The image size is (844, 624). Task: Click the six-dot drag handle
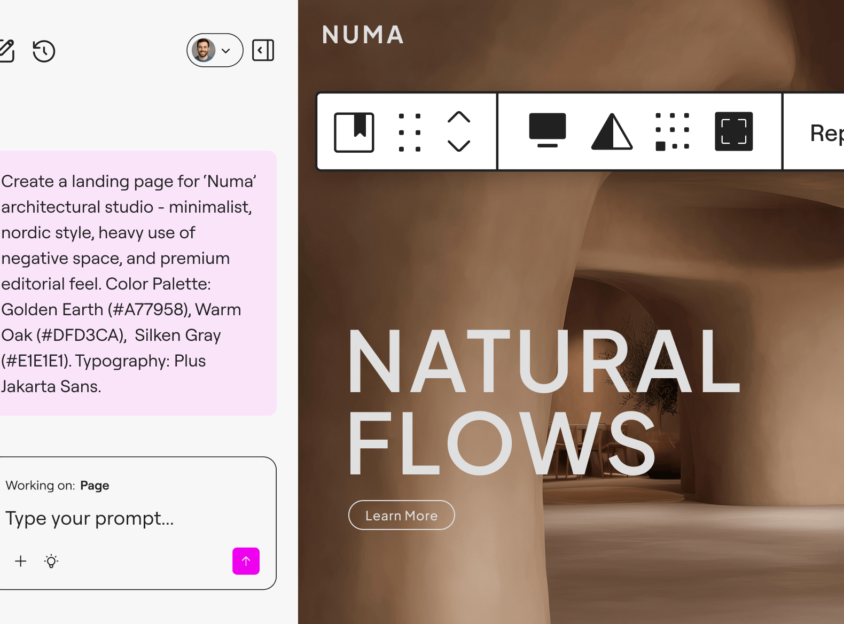coord(409,132)
